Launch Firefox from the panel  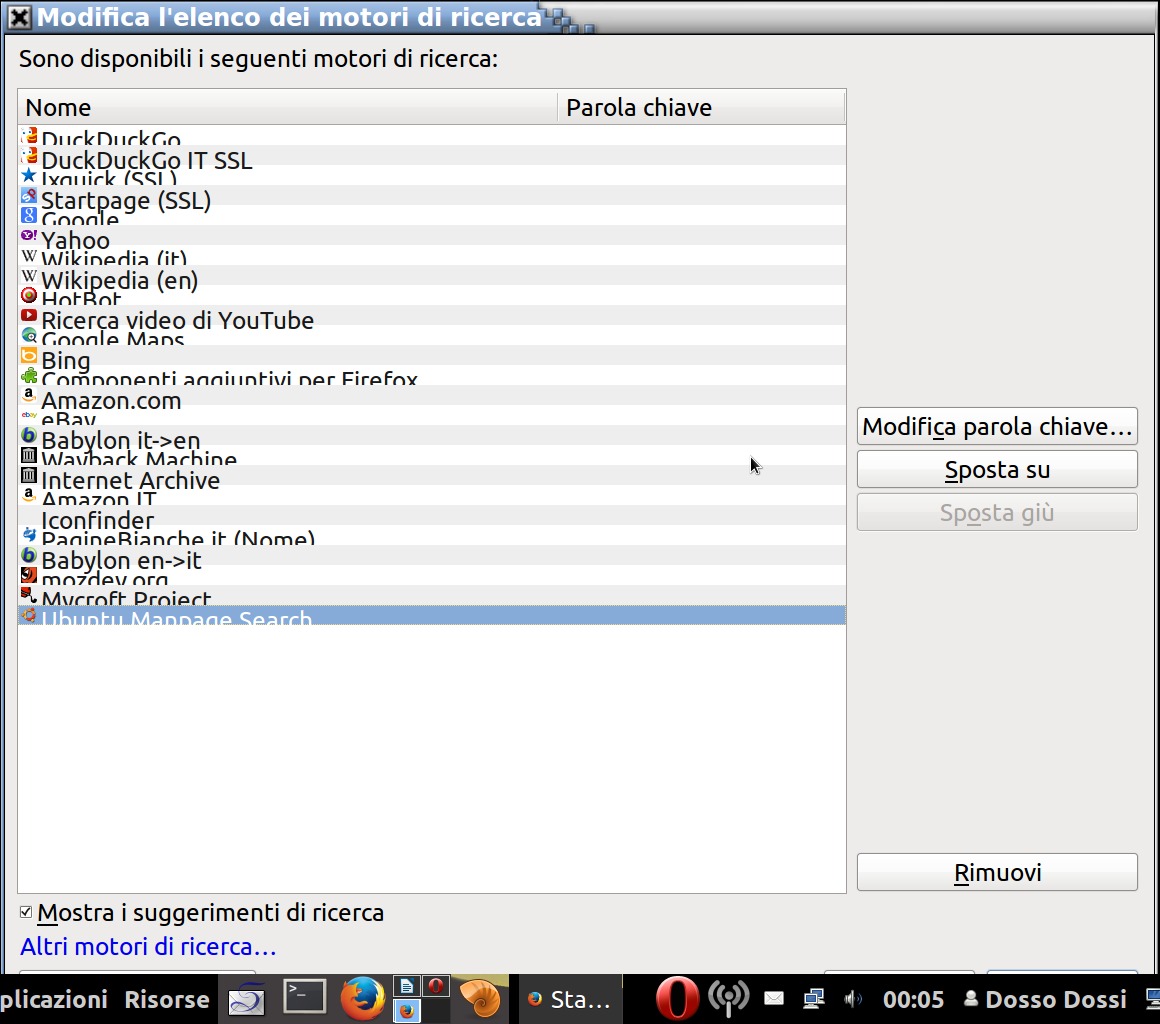point(362,998)
